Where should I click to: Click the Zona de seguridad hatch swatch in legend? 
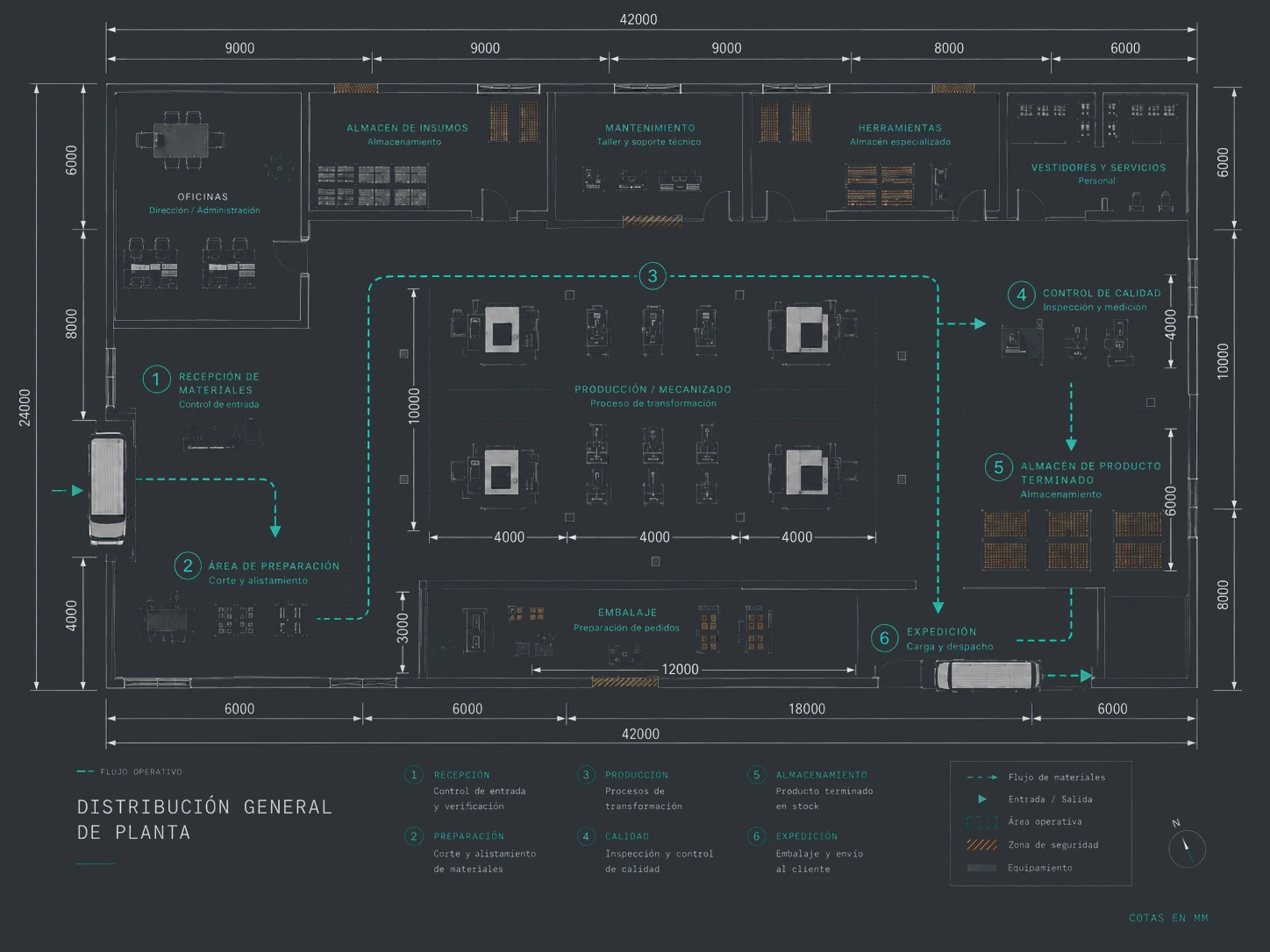click(981, 845)
